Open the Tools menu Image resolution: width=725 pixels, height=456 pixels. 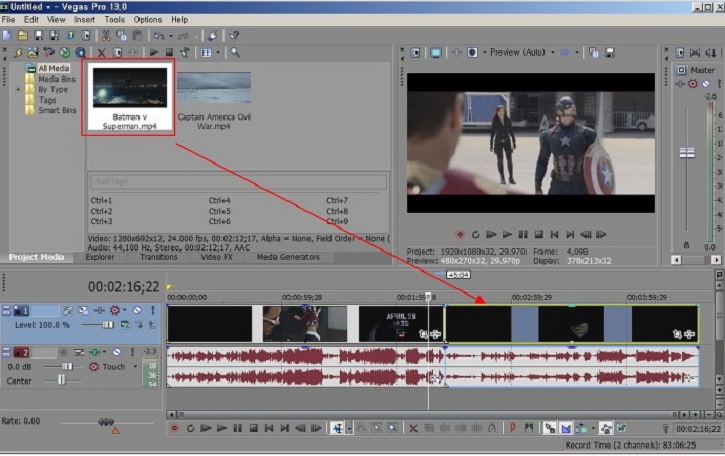coord(114,19)
